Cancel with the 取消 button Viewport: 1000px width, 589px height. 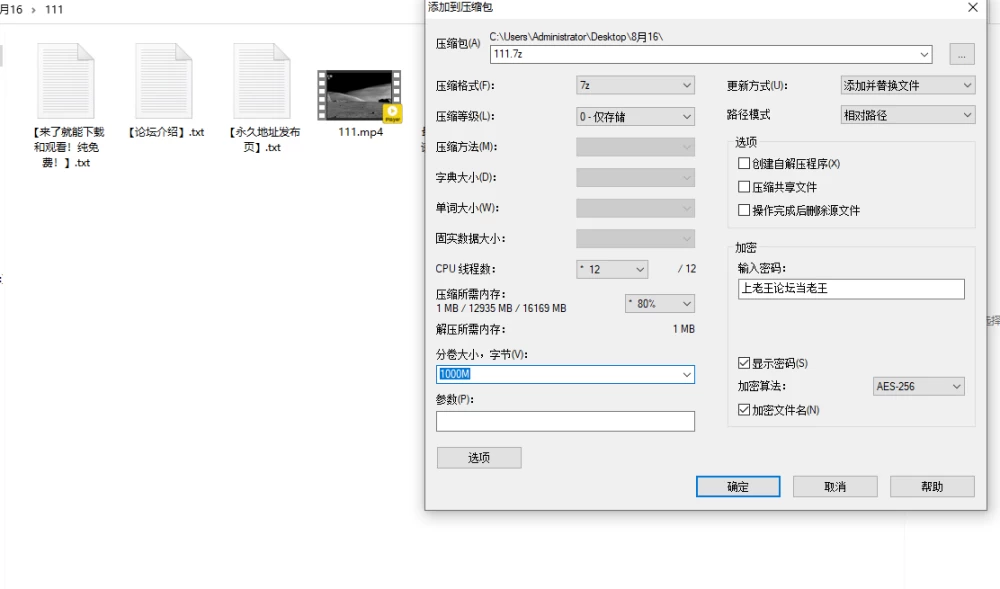point(835,486)
